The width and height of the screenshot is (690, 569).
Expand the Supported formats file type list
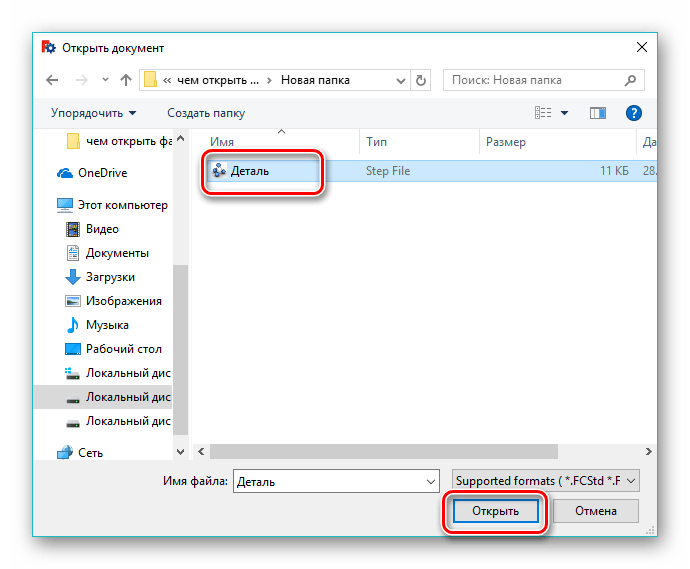(545, 481)
